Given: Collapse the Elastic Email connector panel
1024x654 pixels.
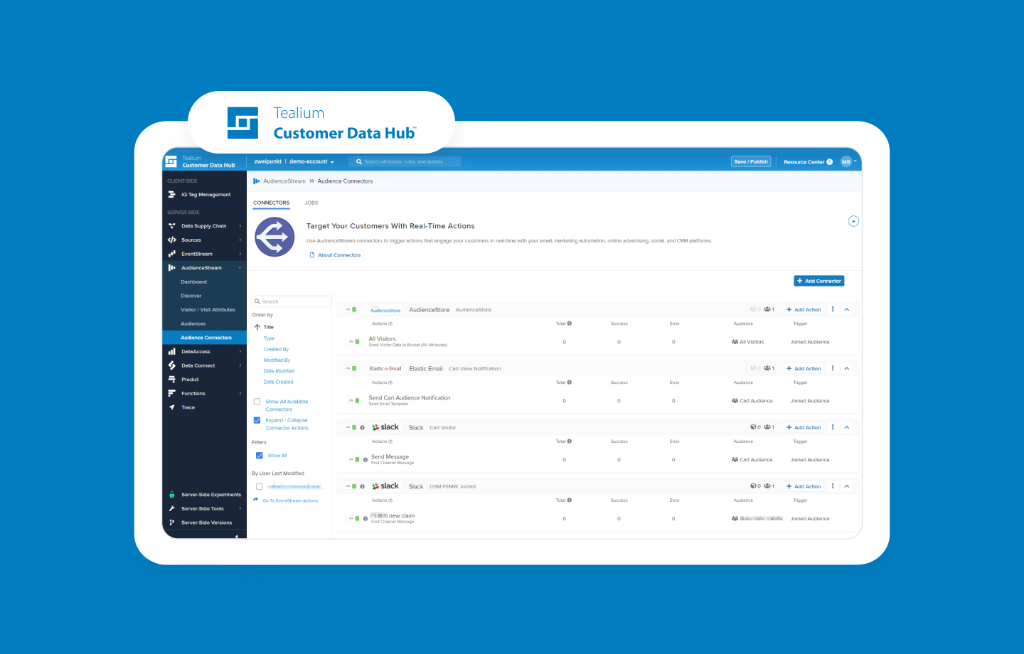Looking at the screenshot, I should [846, 368].
